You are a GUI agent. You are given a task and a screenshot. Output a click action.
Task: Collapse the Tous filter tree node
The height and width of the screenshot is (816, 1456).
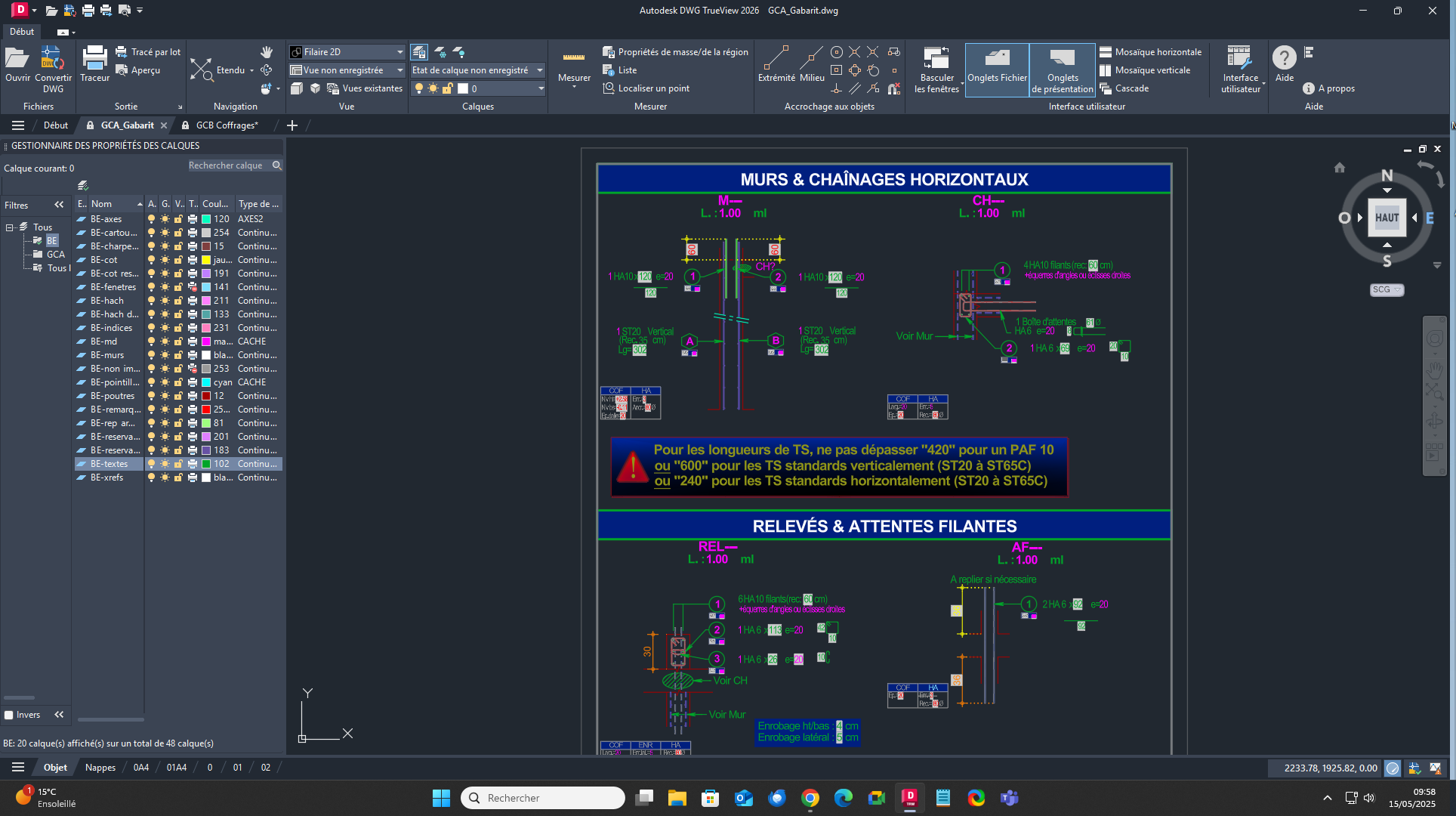[10, 227]
